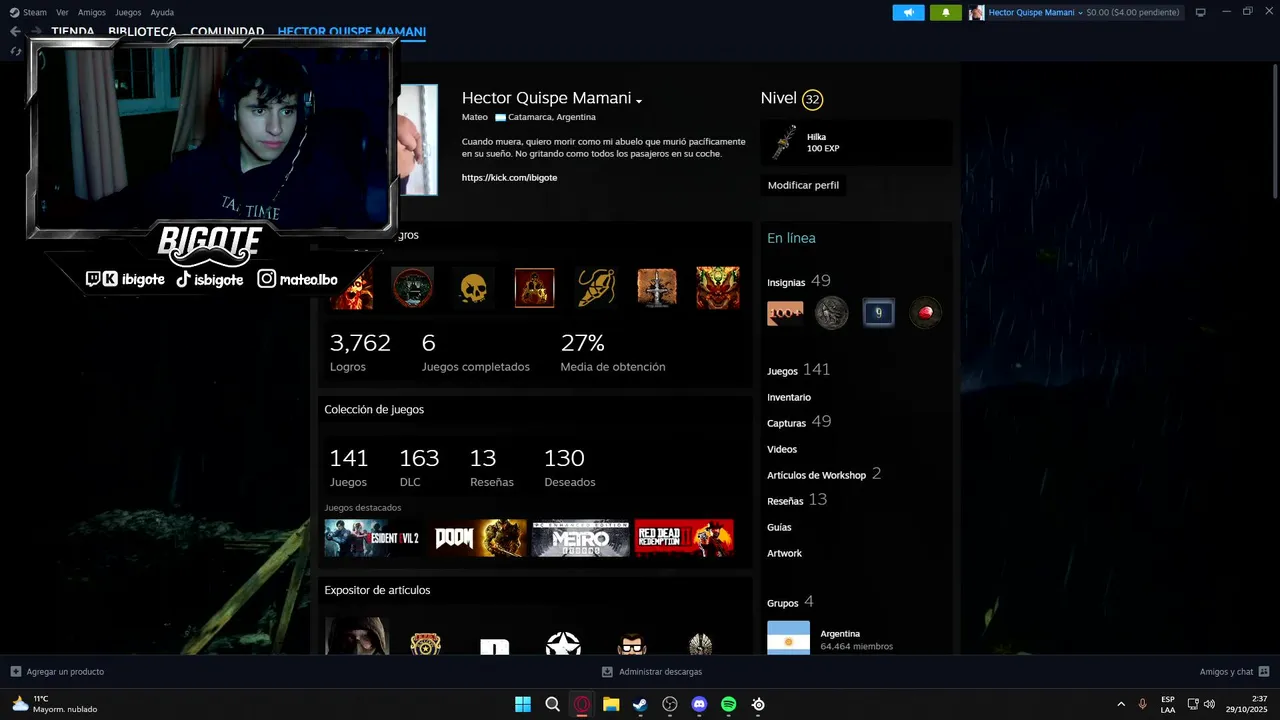This screenshot has width=1280, height=720.
Task: Open Reseñas 13 sidebar link
Action: 797,500
